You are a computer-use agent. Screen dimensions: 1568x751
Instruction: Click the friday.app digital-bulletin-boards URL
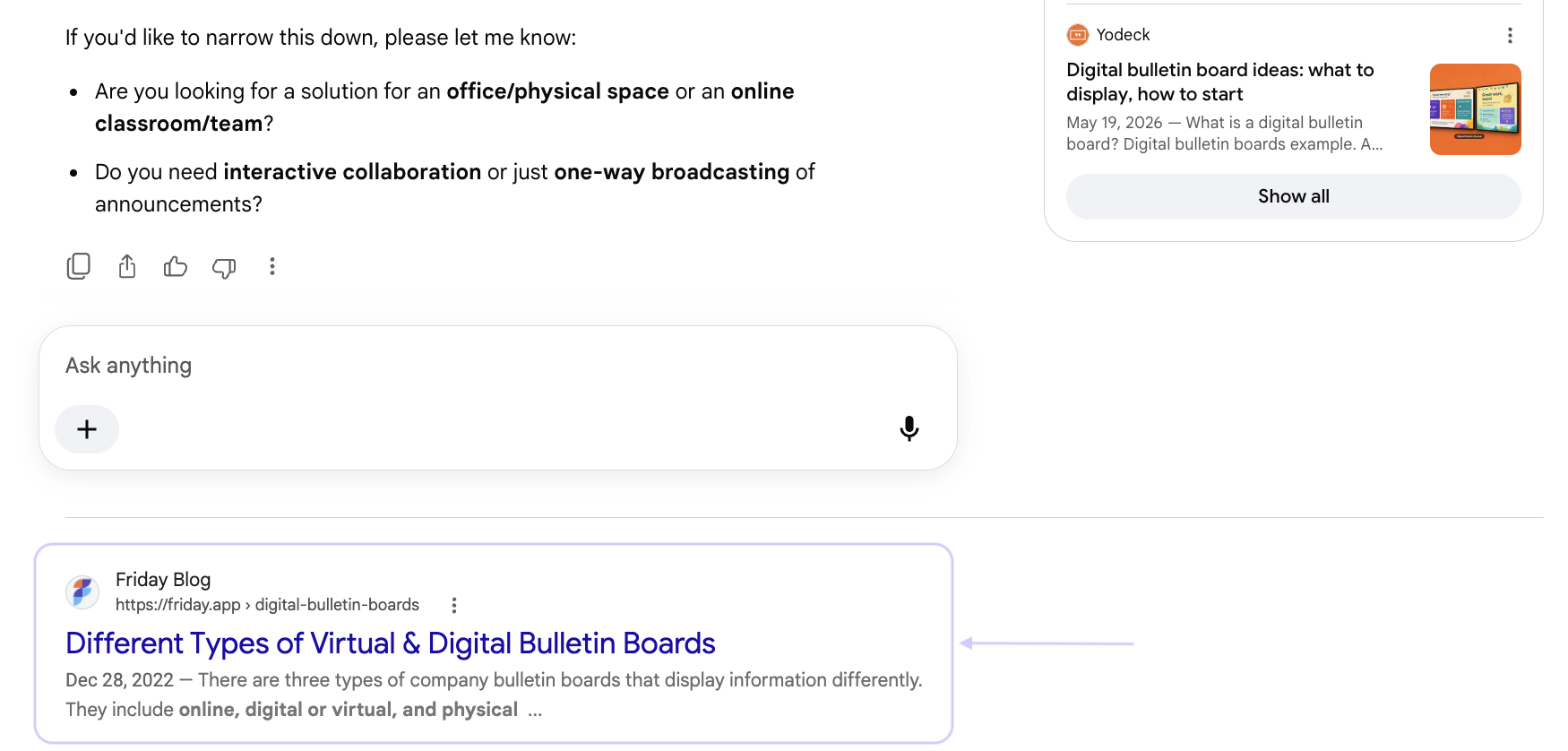click(x=267, y=605)
